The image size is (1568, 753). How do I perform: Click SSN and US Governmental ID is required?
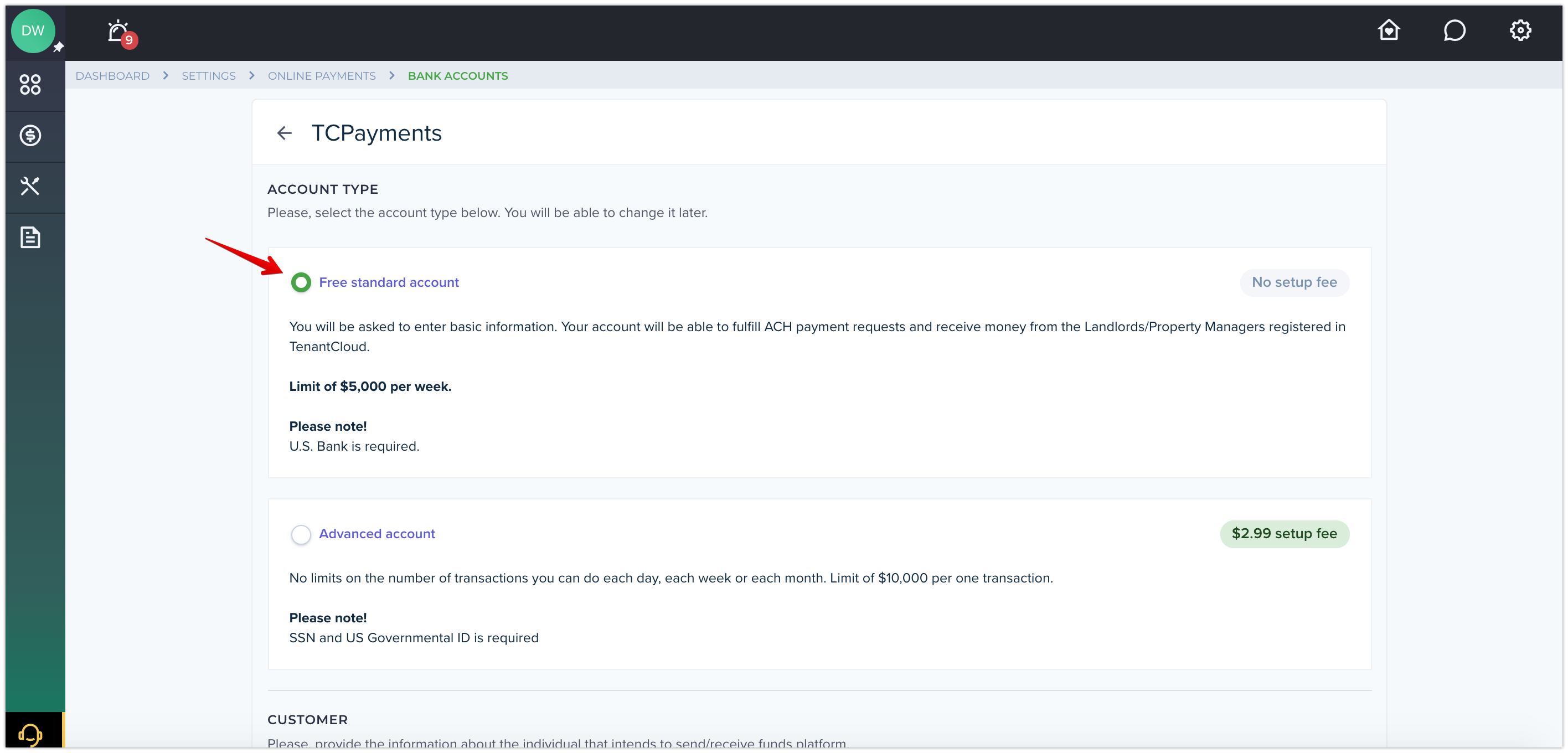click(x=414, y=637)
